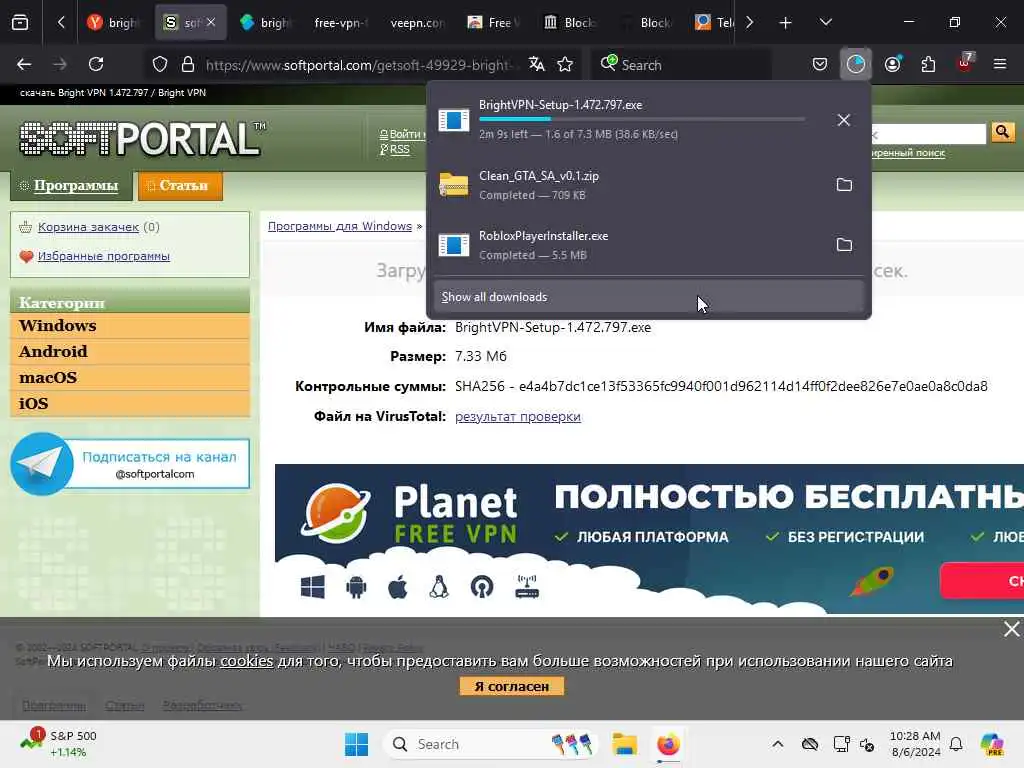Viewport: 1024px width, 768px height.
Task: Click BrightVPN download progress bar
Action: [x=641, y=119]
